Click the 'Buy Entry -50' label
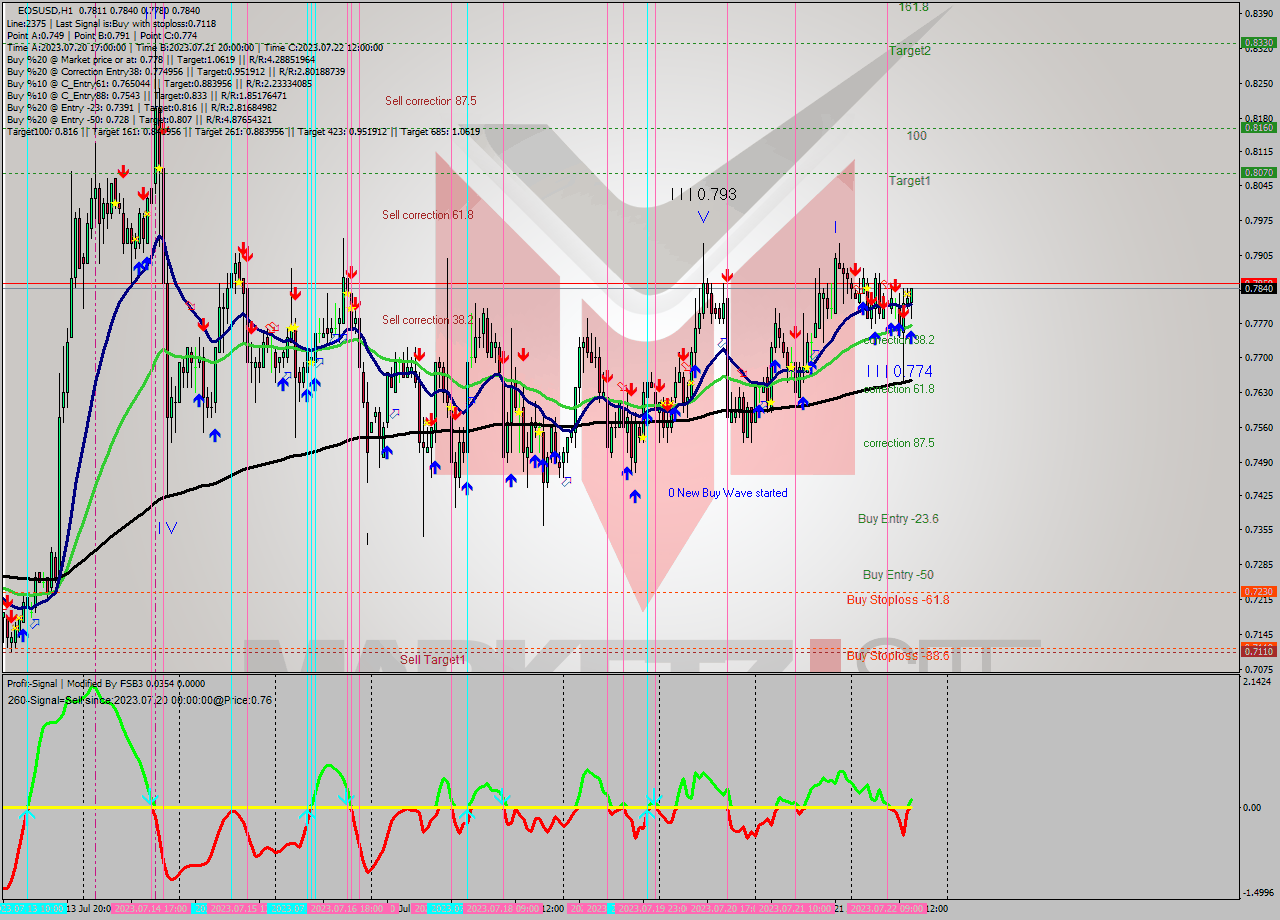This screenshot has width=1280, height=920. coord(898,575)
